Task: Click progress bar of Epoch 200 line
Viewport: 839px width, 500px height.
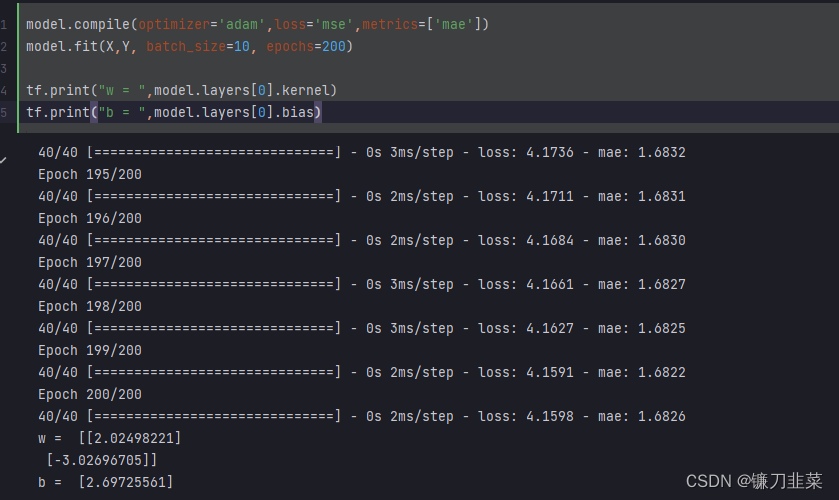Action: pos(214,416)
